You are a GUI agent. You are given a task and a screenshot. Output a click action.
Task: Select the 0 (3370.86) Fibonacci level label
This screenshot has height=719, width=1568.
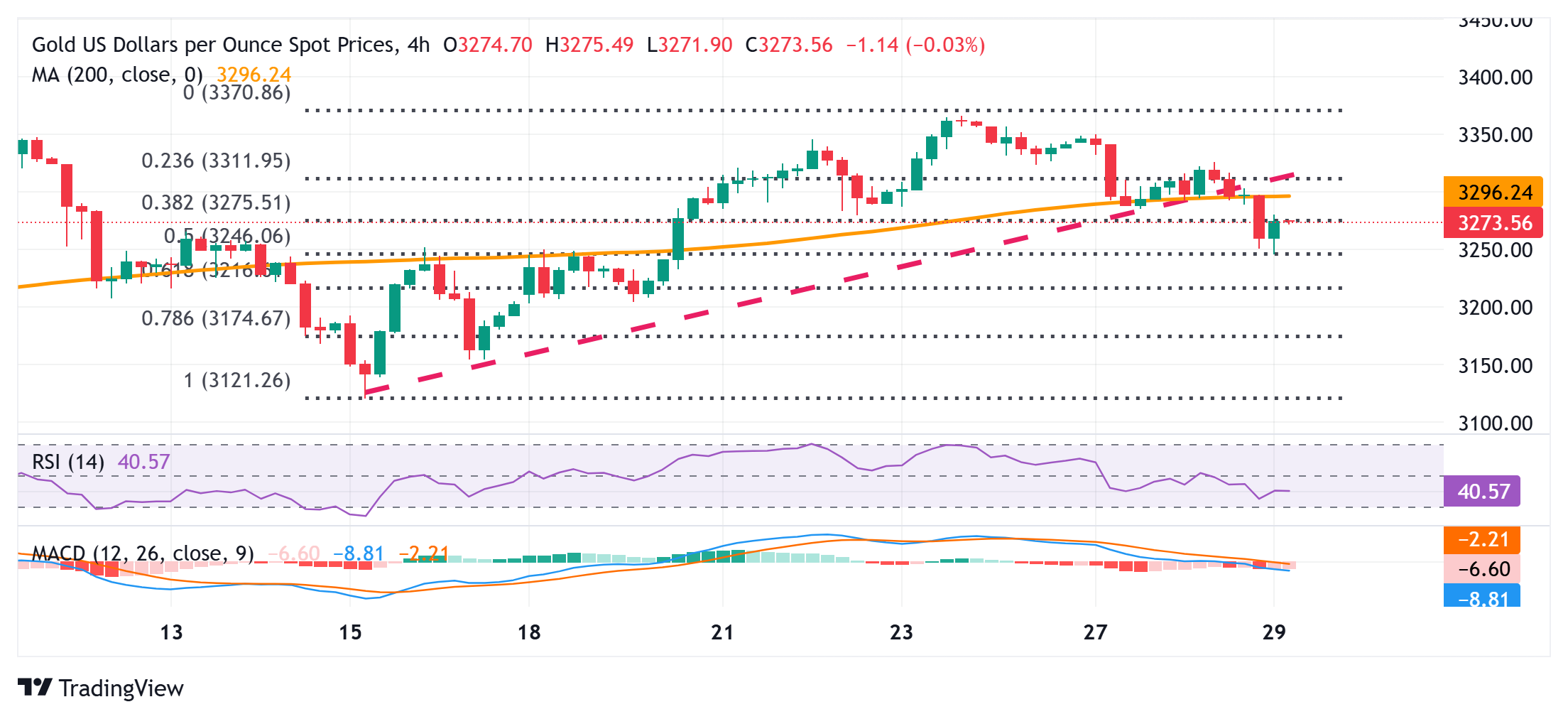coord(236,92)
